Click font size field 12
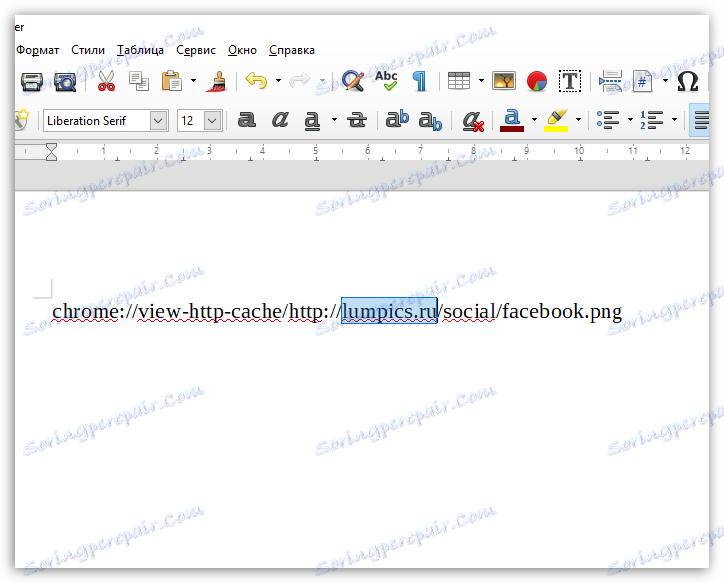This screenshot has width=724, height=583. click(191, 121)
